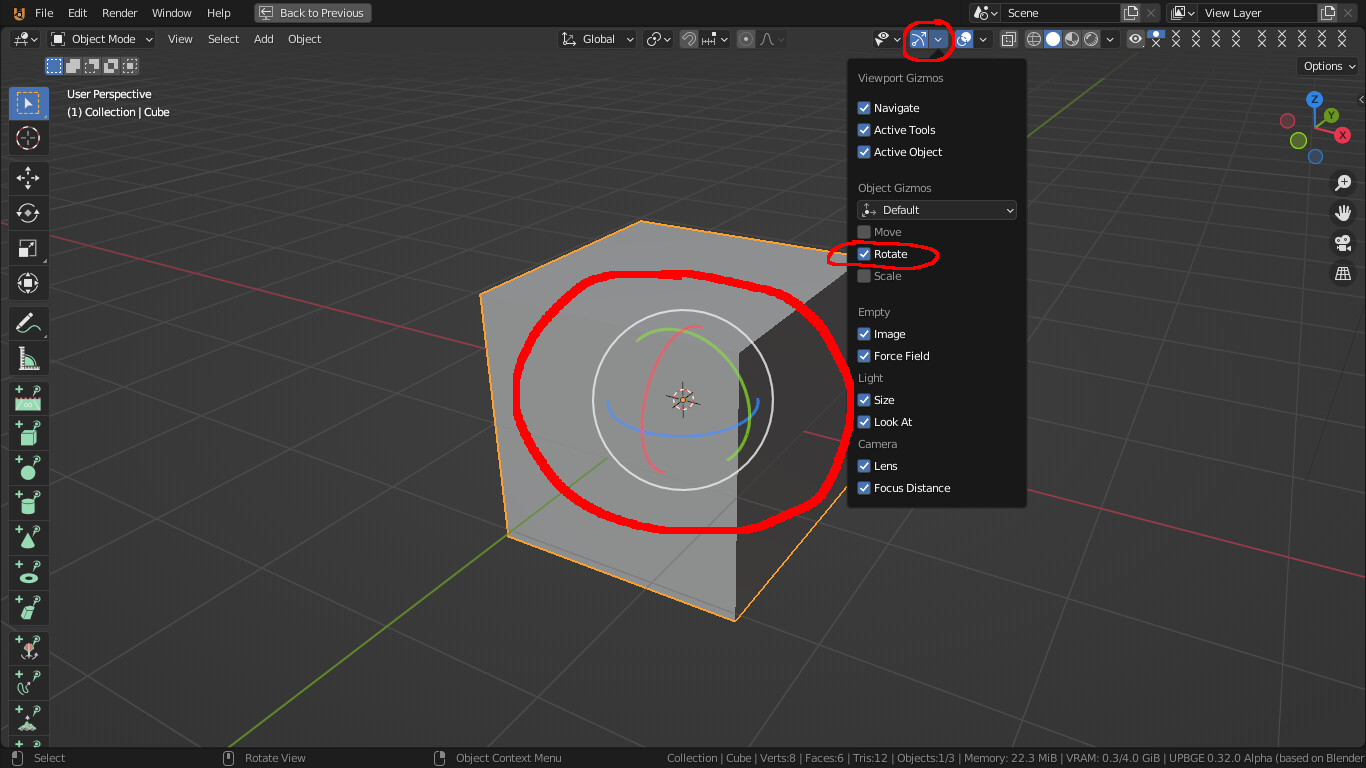The image size is (1366, 768).
Task: Open the Object Gizmos Default dropdown
Action: click(x=936, y=209)
